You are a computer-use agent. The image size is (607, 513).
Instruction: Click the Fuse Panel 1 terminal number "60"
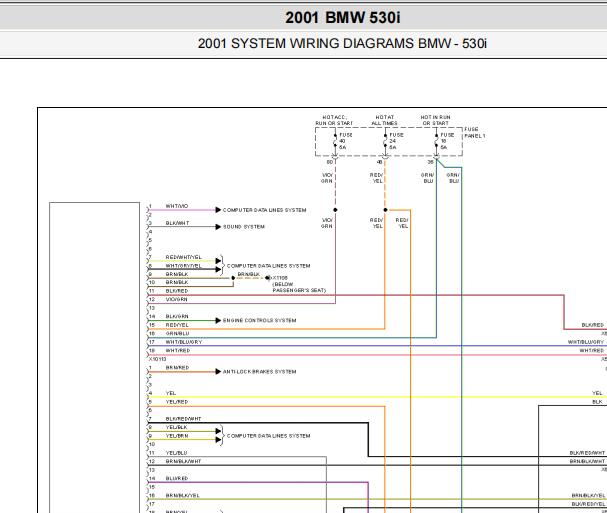[x=330, y=162]
